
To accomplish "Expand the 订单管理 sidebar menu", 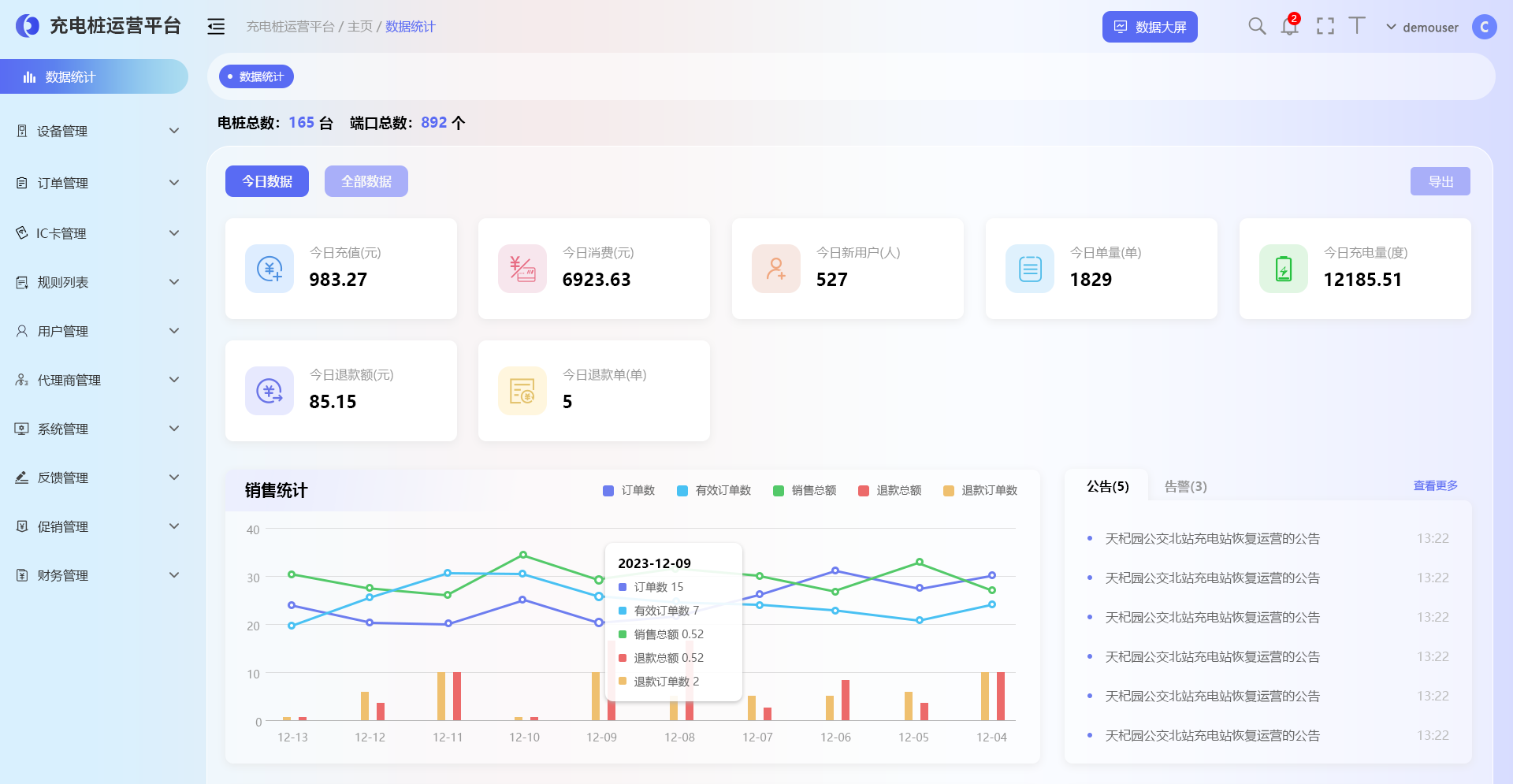I will [95, 183].
